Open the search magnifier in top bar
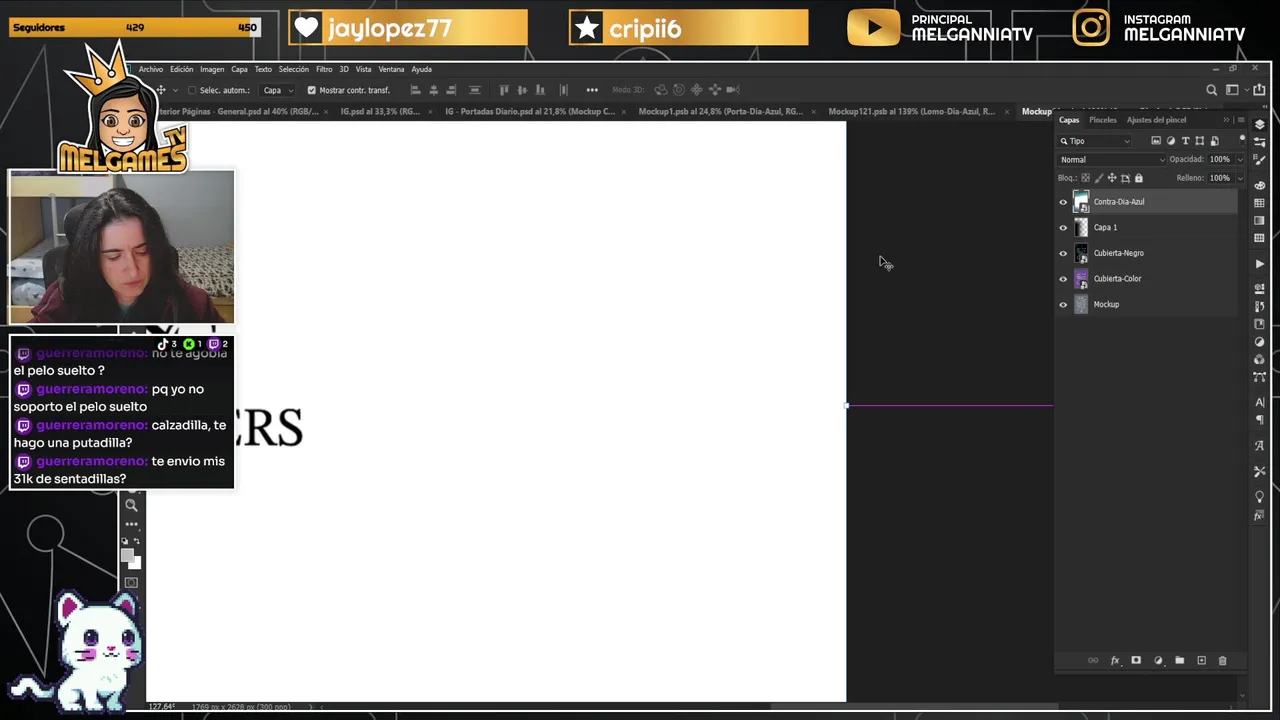Viewport: 1280px width, 720px height. point(1211,90)
